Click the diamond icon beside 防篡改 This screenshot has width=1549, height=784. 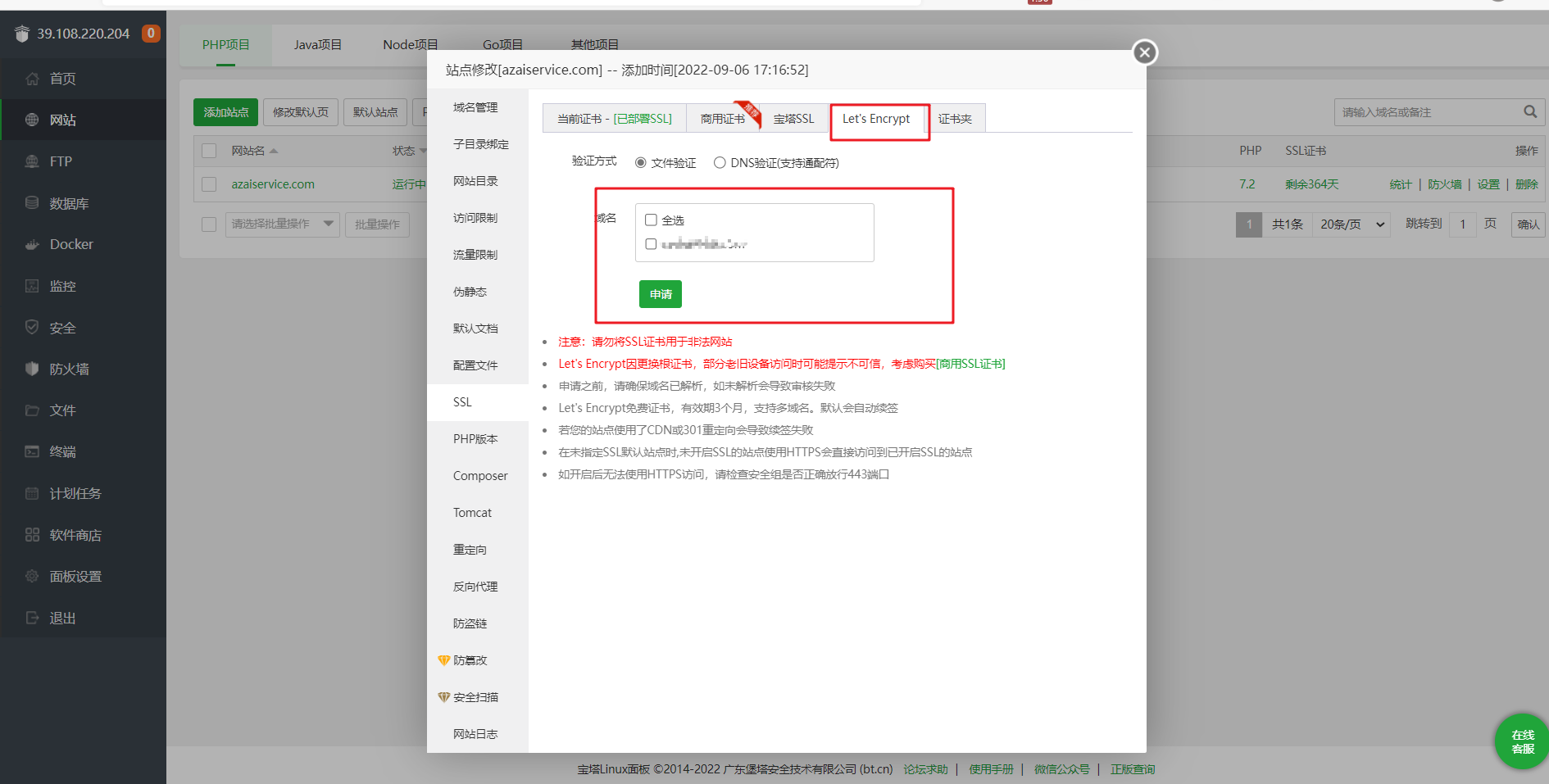[x=443, y=660]
